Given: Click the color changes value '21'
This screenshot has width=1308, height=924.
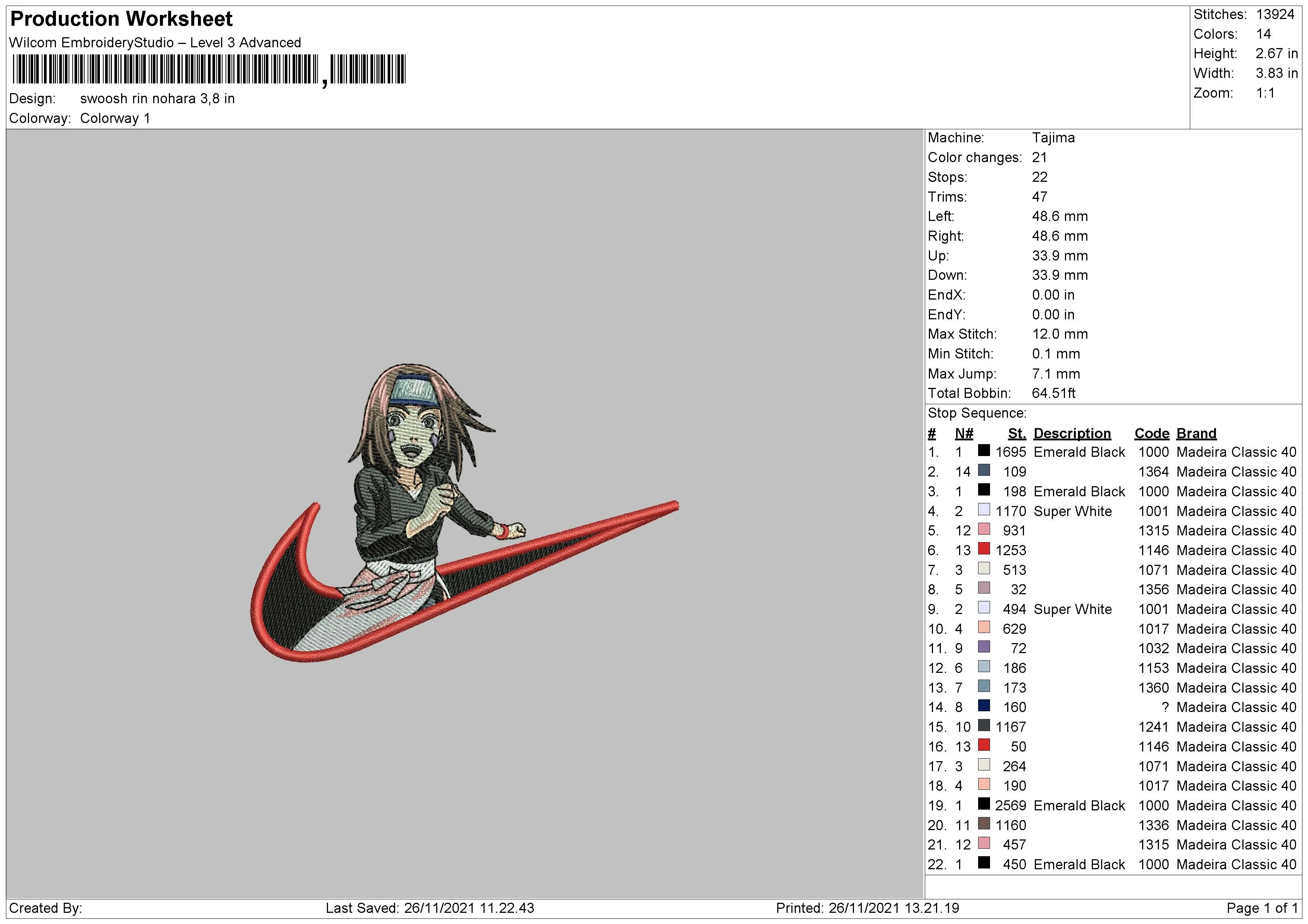Looking at the screenshot, I should [x=1040, y=158].
